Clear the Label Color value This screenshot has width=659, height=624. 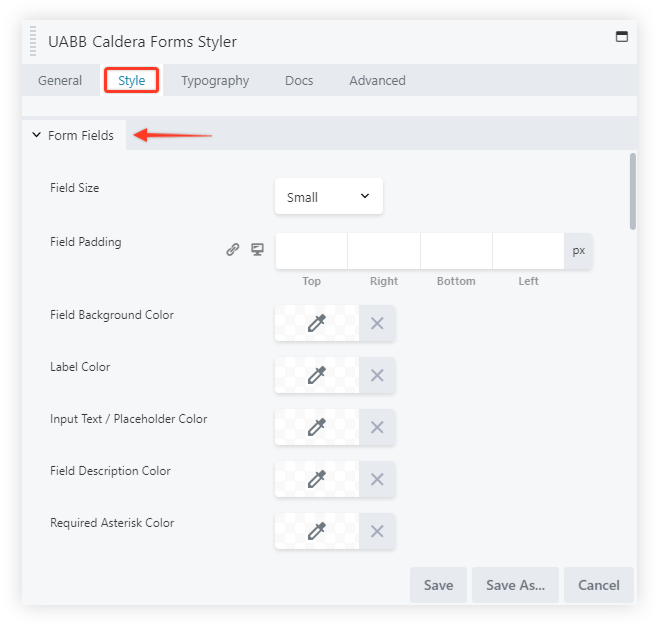point(377,375)
